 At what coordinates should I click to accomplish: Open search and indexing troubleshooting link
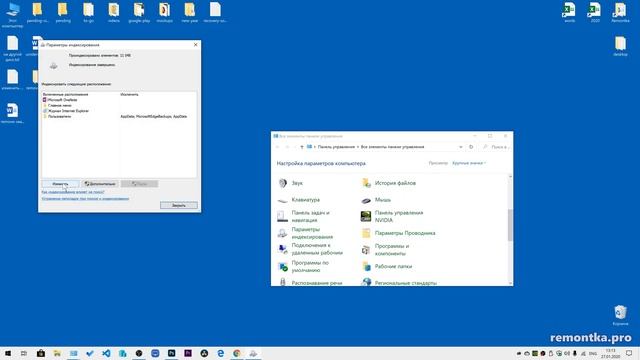[85, 199]
